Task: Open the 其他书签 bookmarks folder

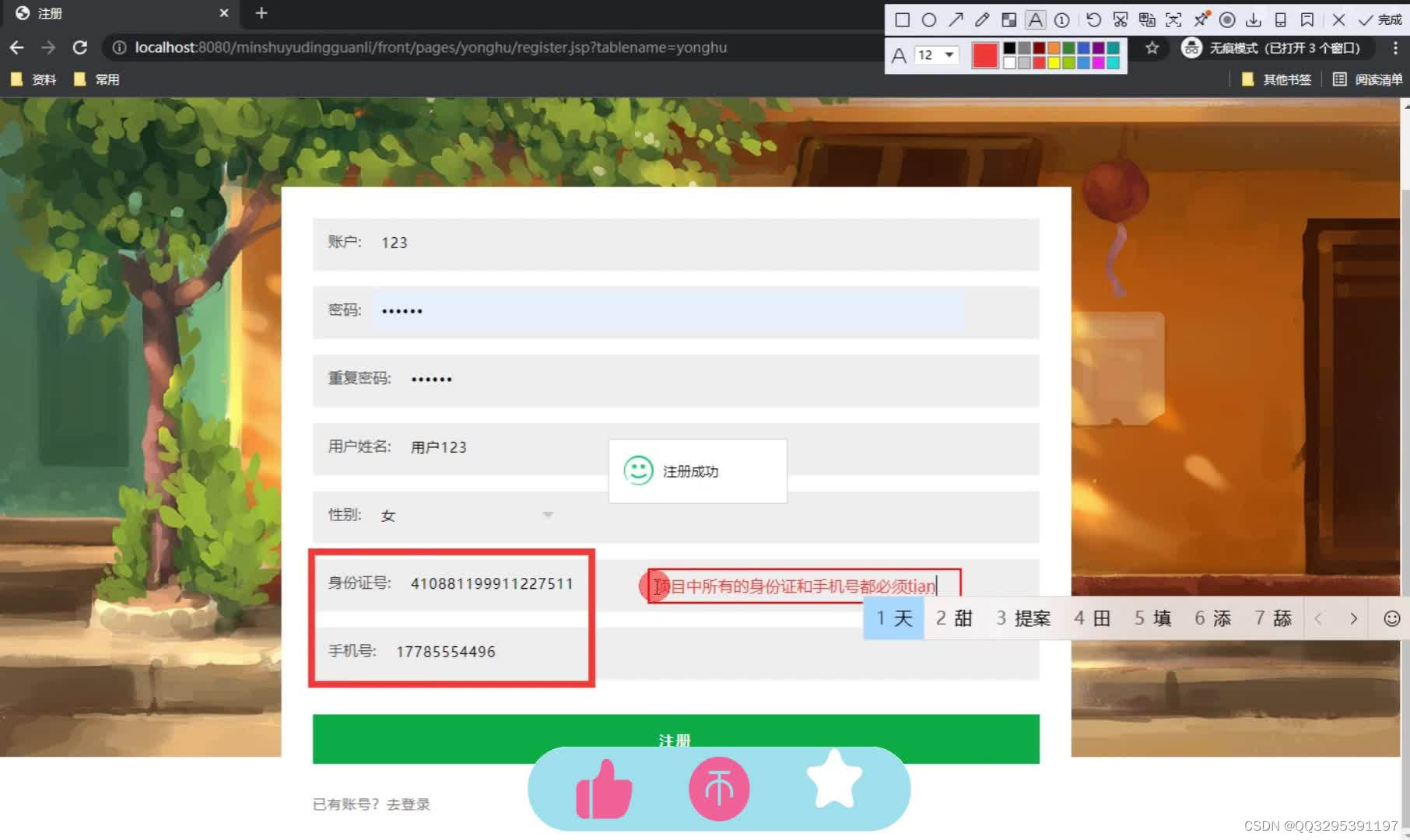Action: 1276,79
